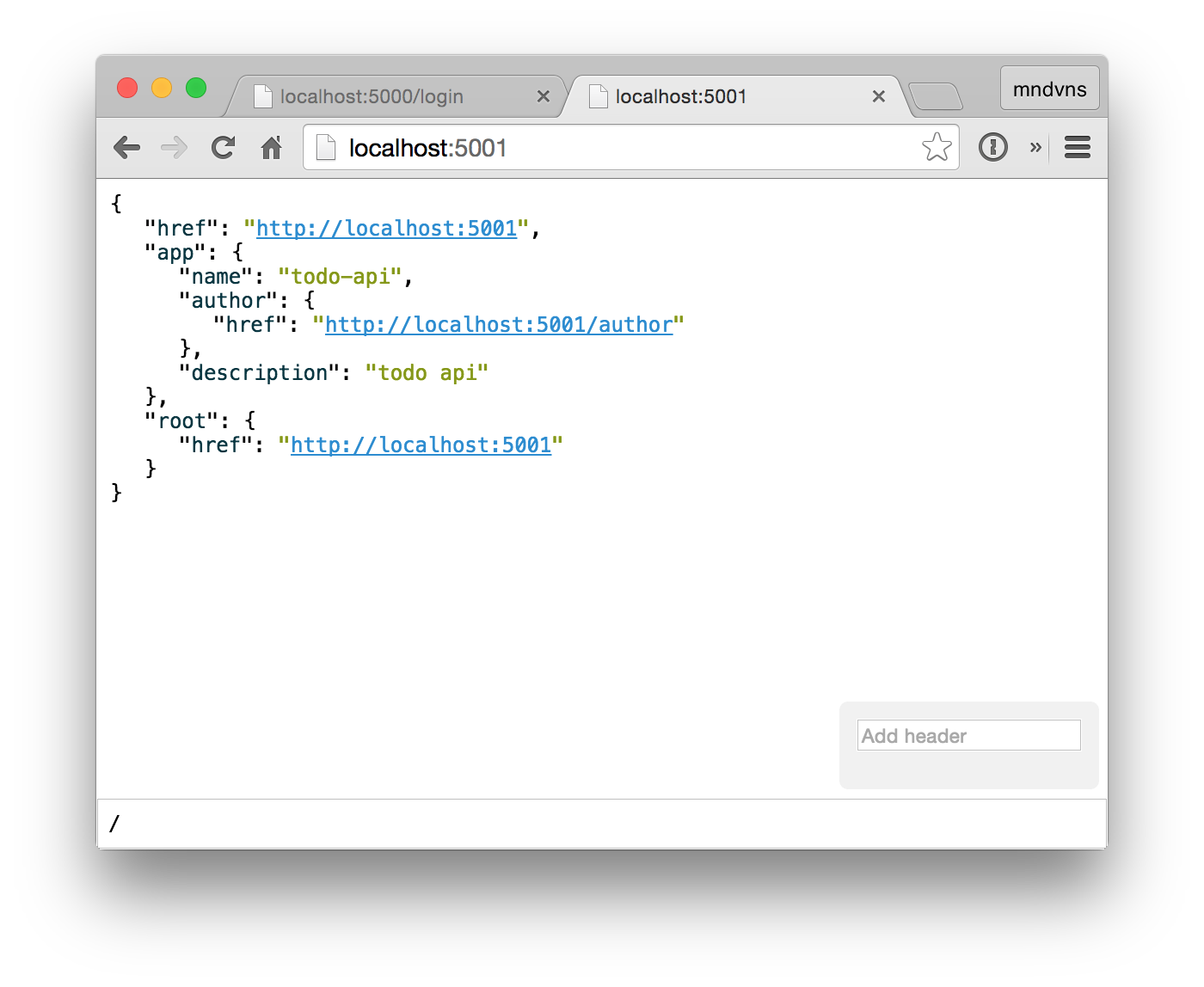Open the Chrome hamburger menu
This screenshot has width=1204, height=987.
coord(1077,148)
